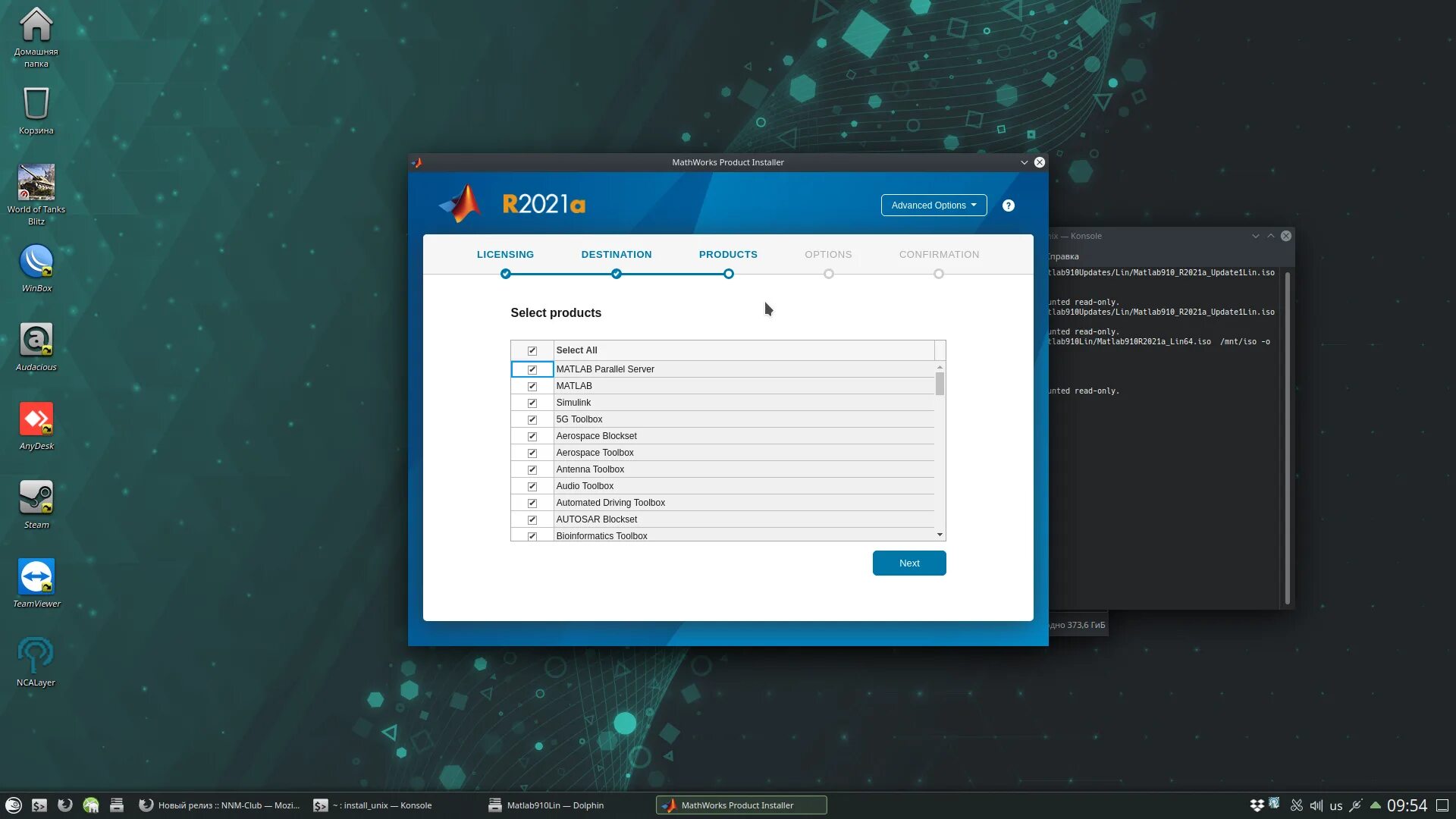Viewport: 1456px width, 819px height.
Task: Click show desktop icon at panel end
Action: [x=1442, y=805]
